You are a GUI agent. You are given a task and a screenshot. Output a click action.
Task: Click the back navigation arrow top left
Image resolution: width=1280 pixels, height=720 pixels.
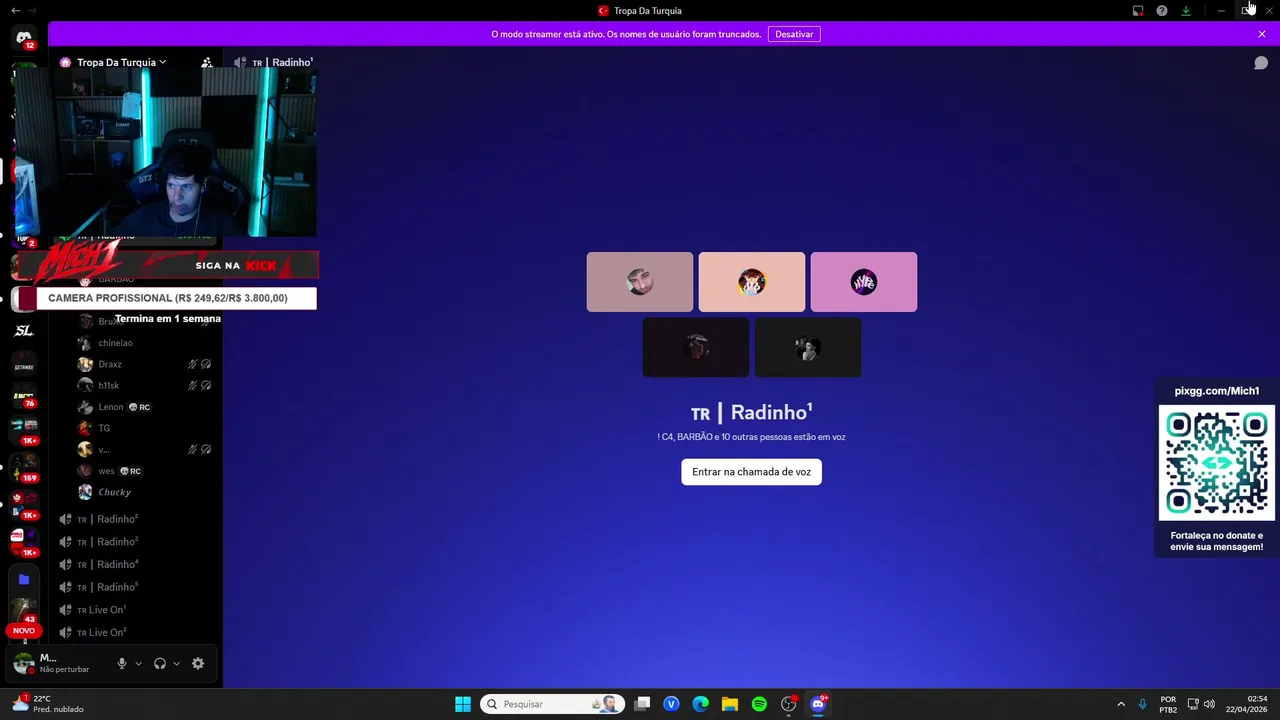click(x=15, y=11)
